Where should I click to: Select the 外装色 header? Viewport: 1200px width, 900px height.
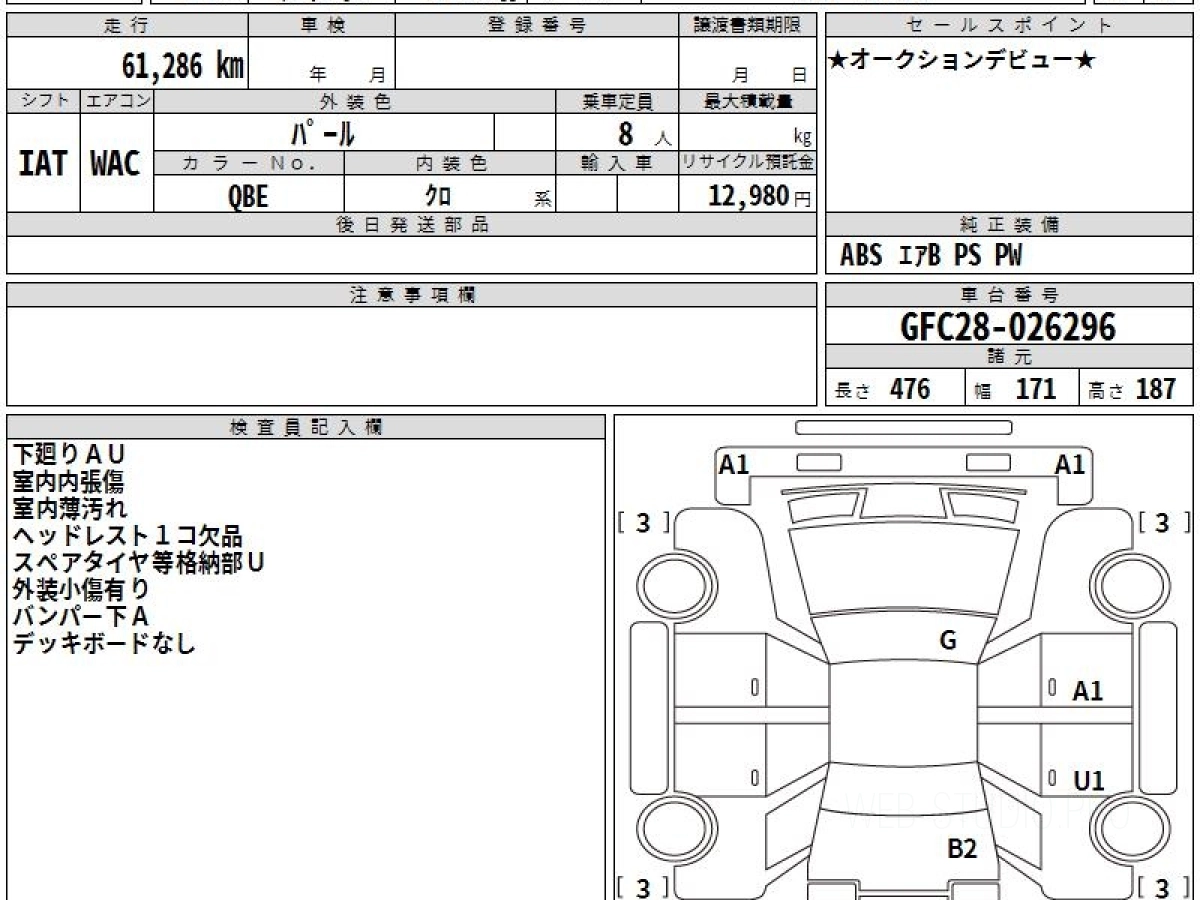[355, 101]
